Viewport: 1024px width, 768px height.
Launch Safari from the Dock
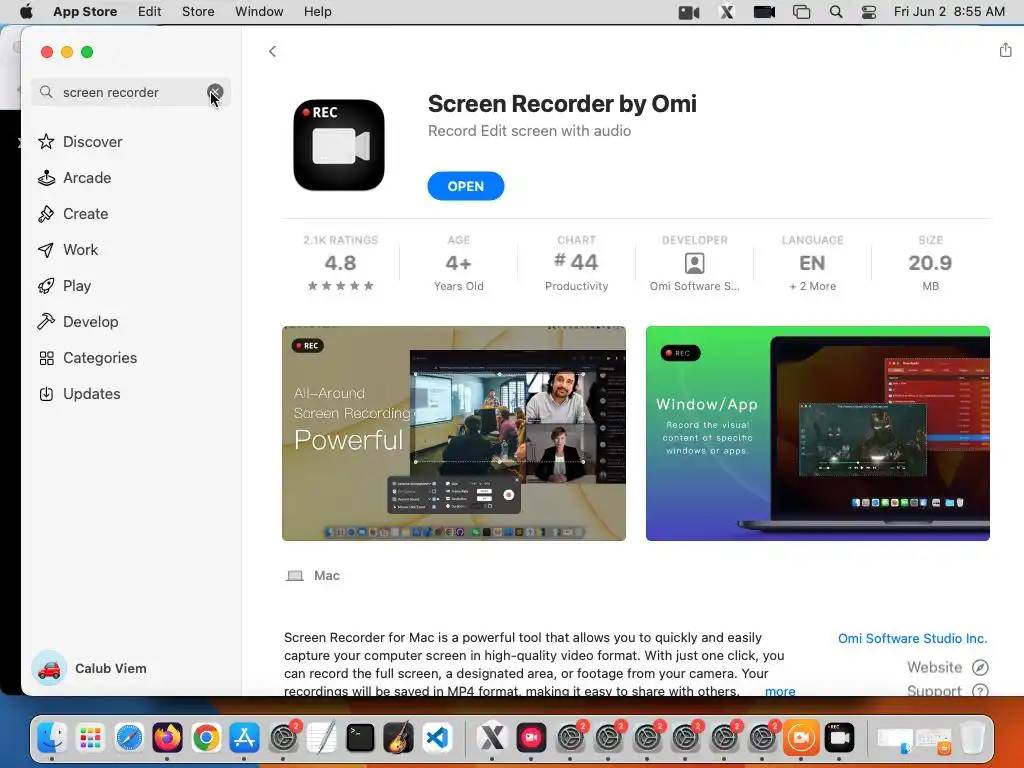129,738
